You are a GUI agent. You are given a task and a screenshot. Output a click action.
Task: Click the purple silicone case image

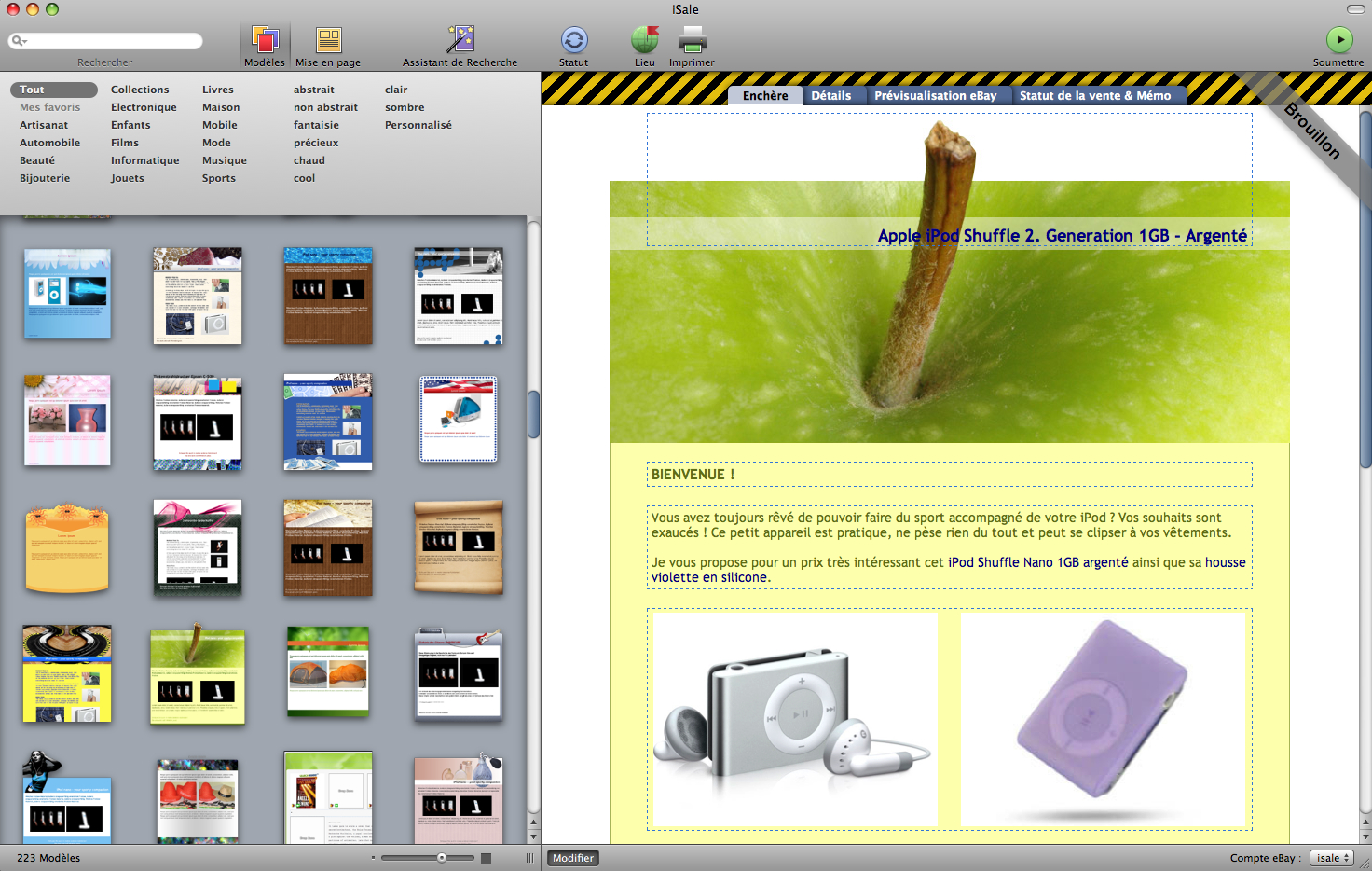tap(1104, 719)
